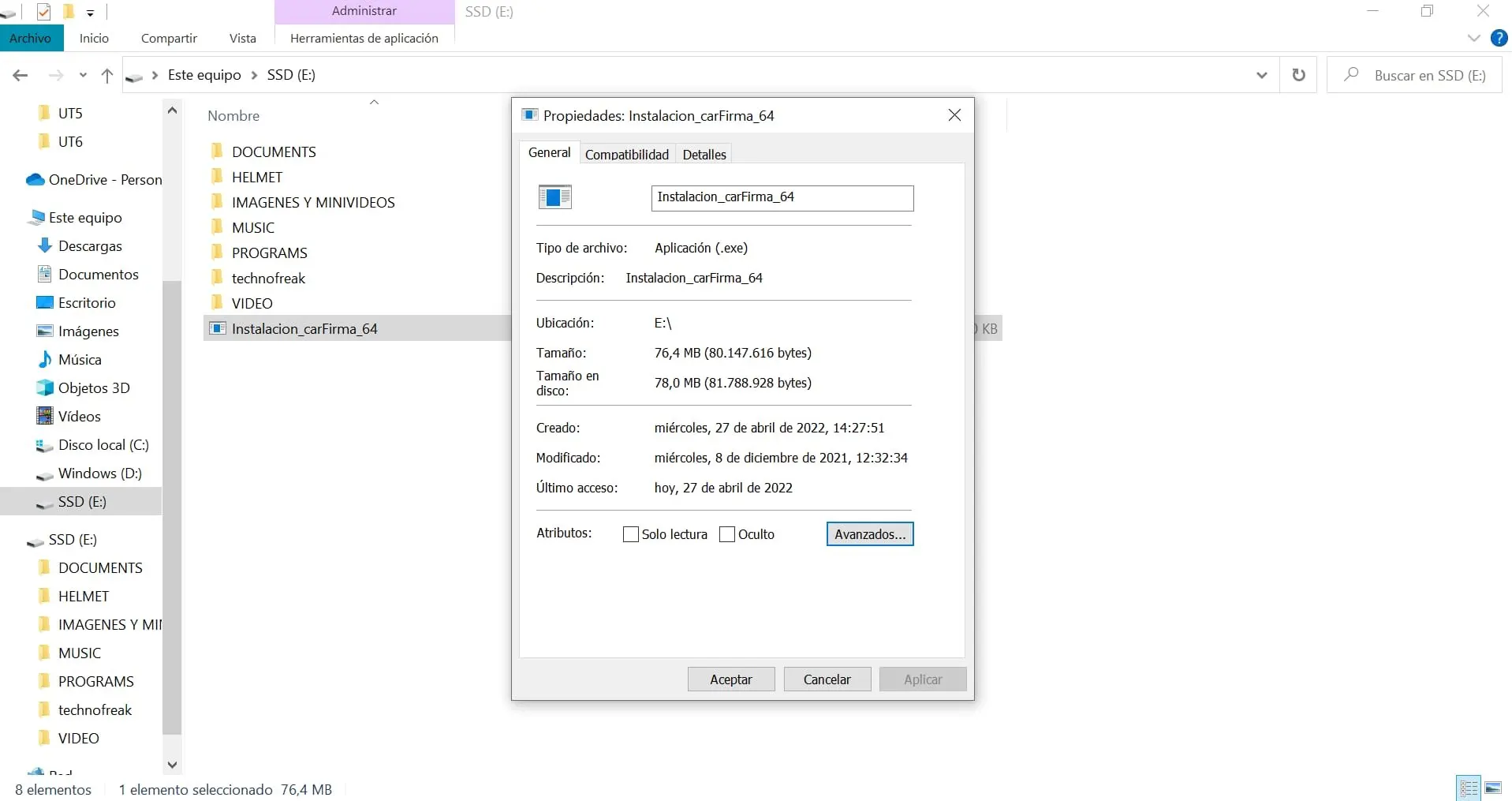1512x801 pixels.
Task: Open Música in the navigation pane
Action: pyautogui.click(x=69, y=360)
